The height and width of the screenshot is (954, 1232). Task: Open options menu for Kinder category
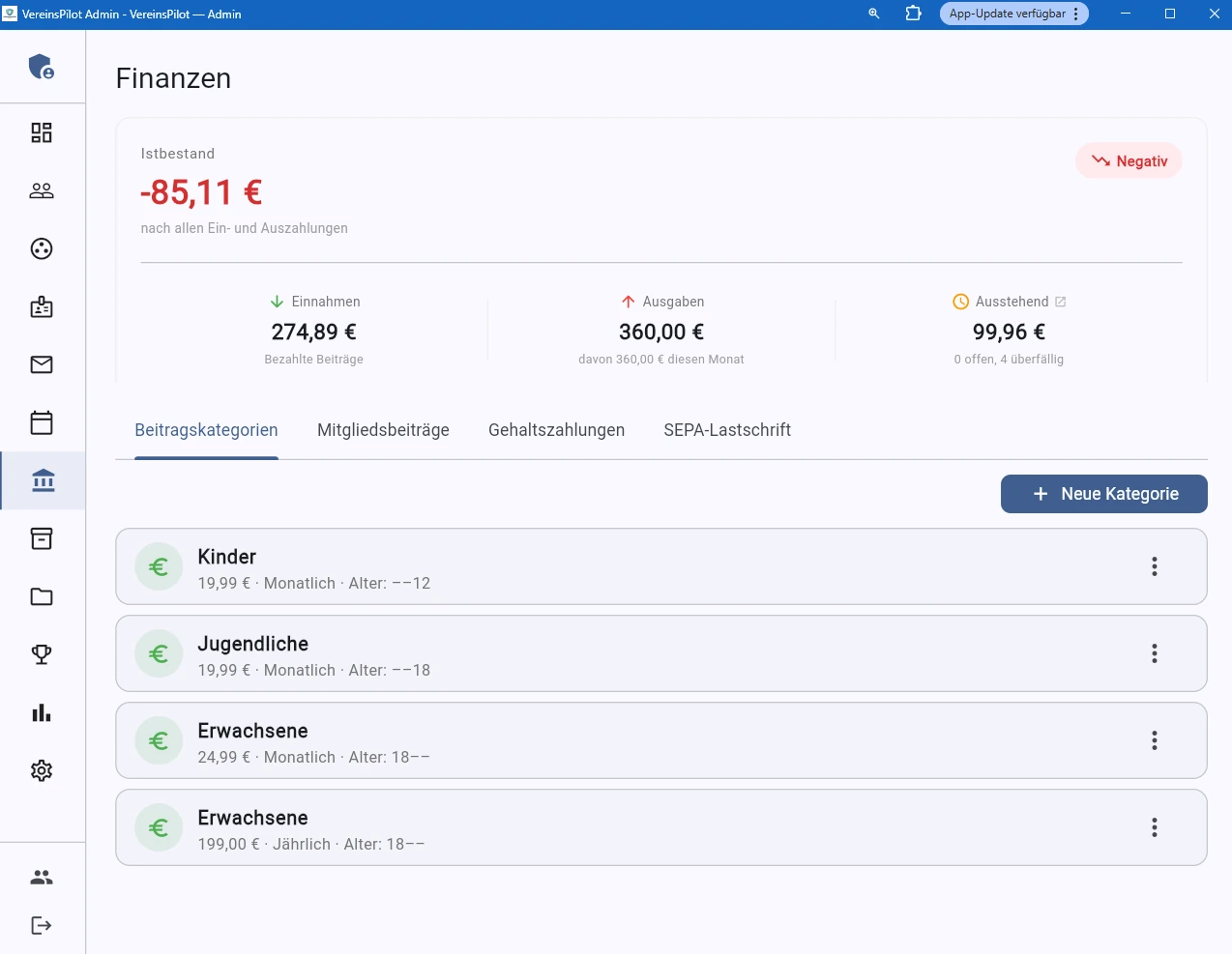[x=1154, y=566]
